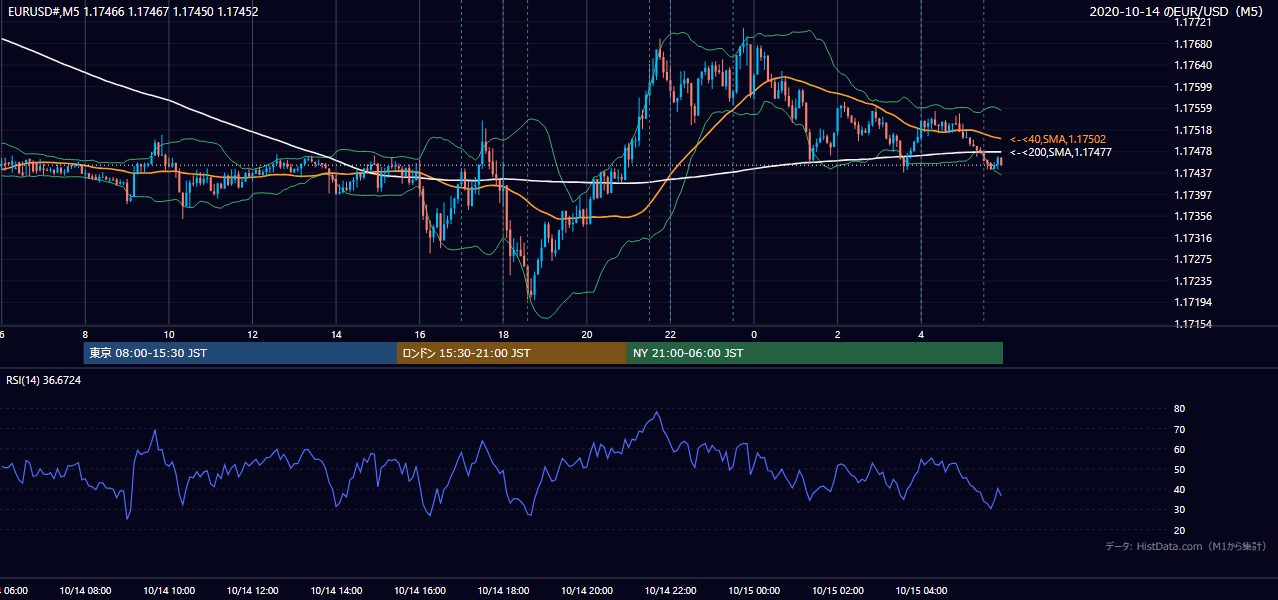Open the データ: HistData.com source credit
Viewport: 1278px width, 600px height.
tap(1186, 546)
